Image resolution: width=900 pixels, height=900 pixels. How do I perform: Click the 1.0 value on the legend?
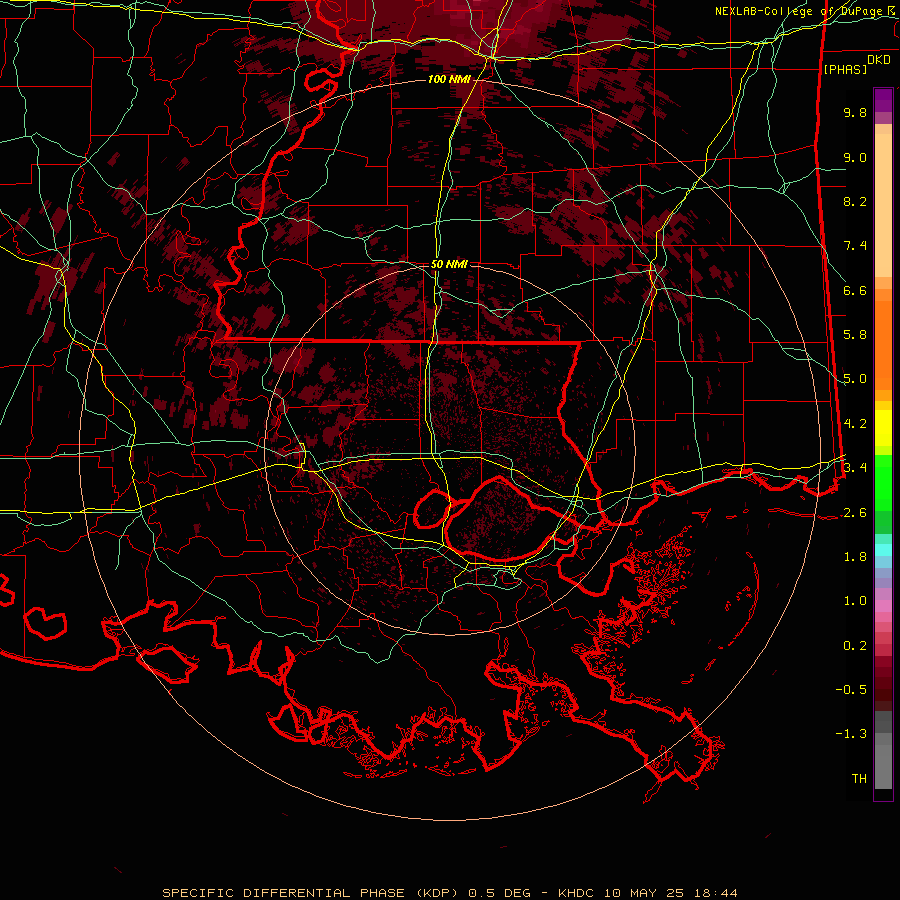tap(855, 601)
